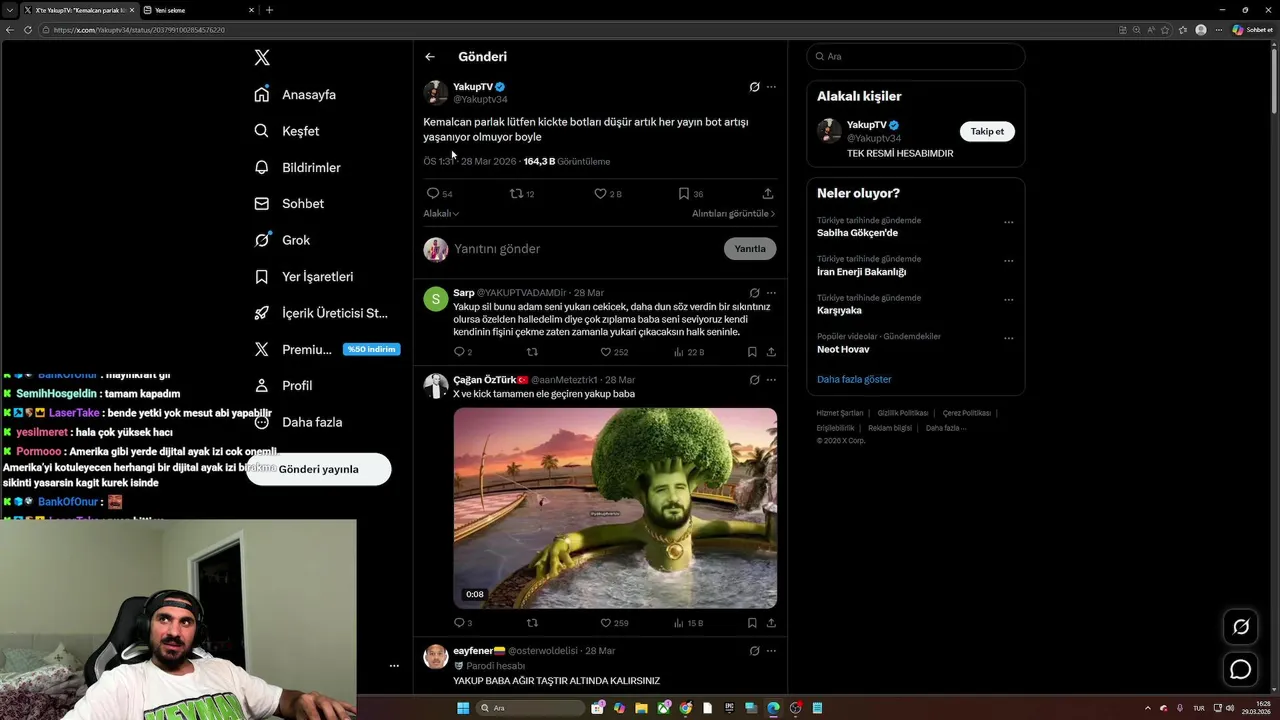The image size is (1280, 720).
Task: Open account options dots beside webcam overlay
Action: (x=394, y=666)
